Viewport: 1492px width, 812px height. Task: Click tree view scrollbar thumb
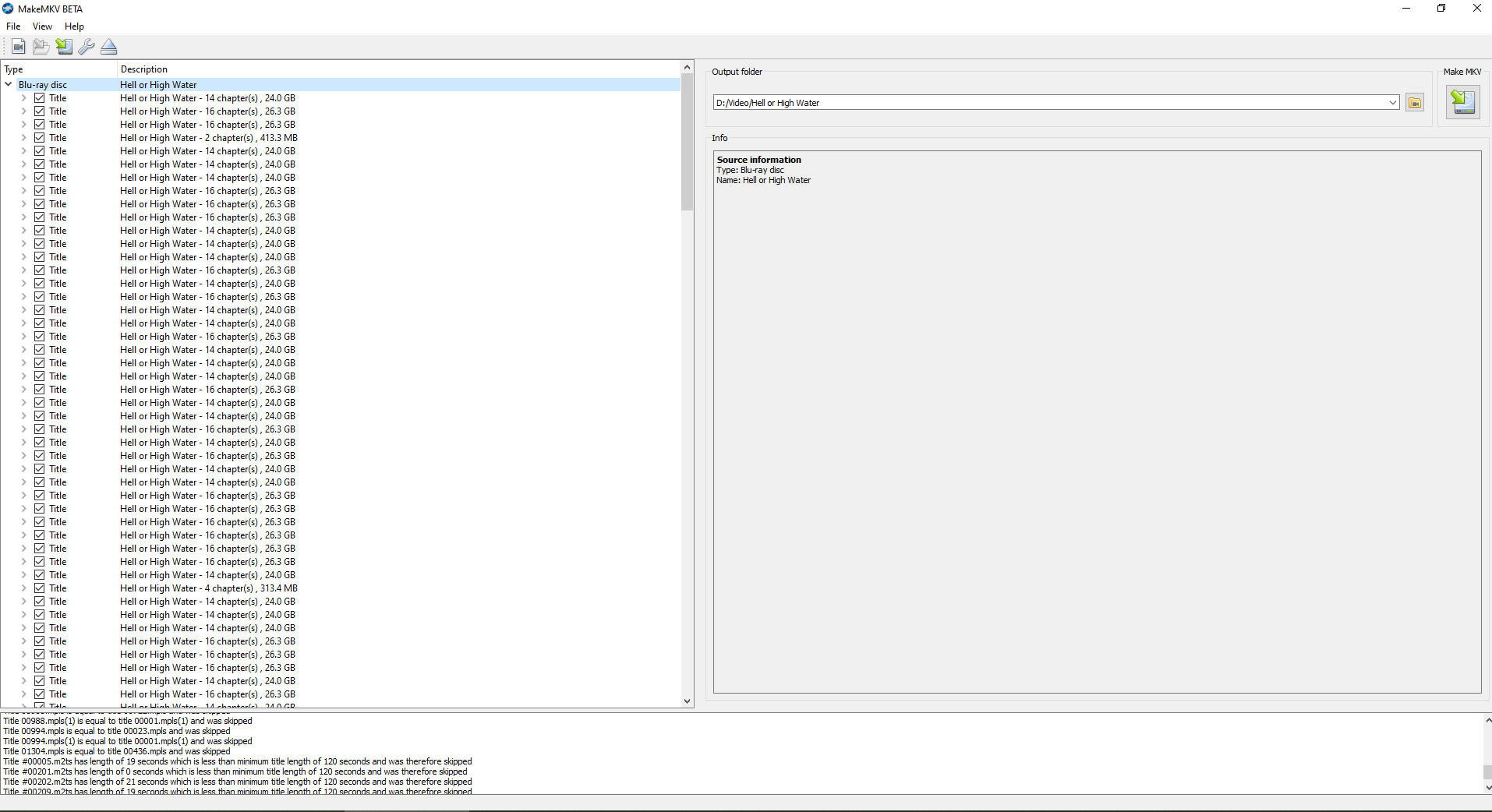tap(687, 142)
